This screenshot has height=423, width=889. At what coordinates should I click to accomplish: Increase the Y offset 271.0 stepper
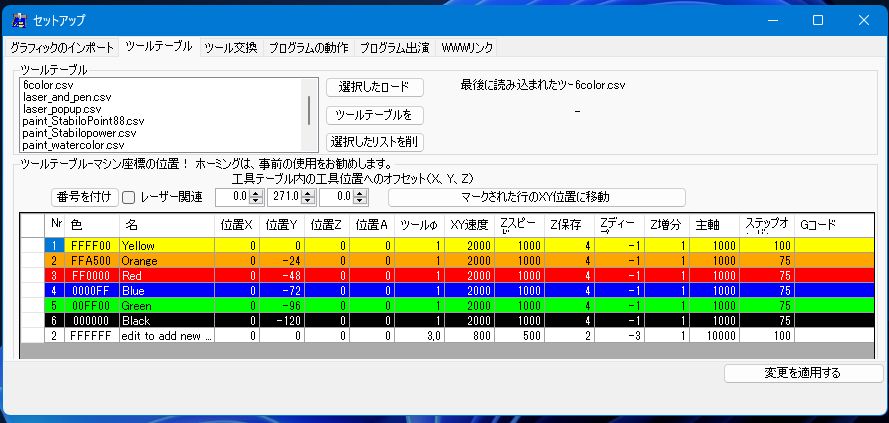coord(308,194)
